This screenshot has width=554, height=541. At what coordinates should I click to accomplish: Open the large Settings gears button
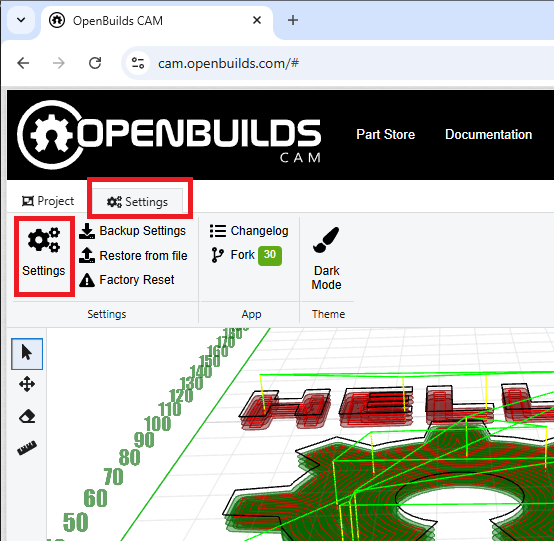pos(44,256)
